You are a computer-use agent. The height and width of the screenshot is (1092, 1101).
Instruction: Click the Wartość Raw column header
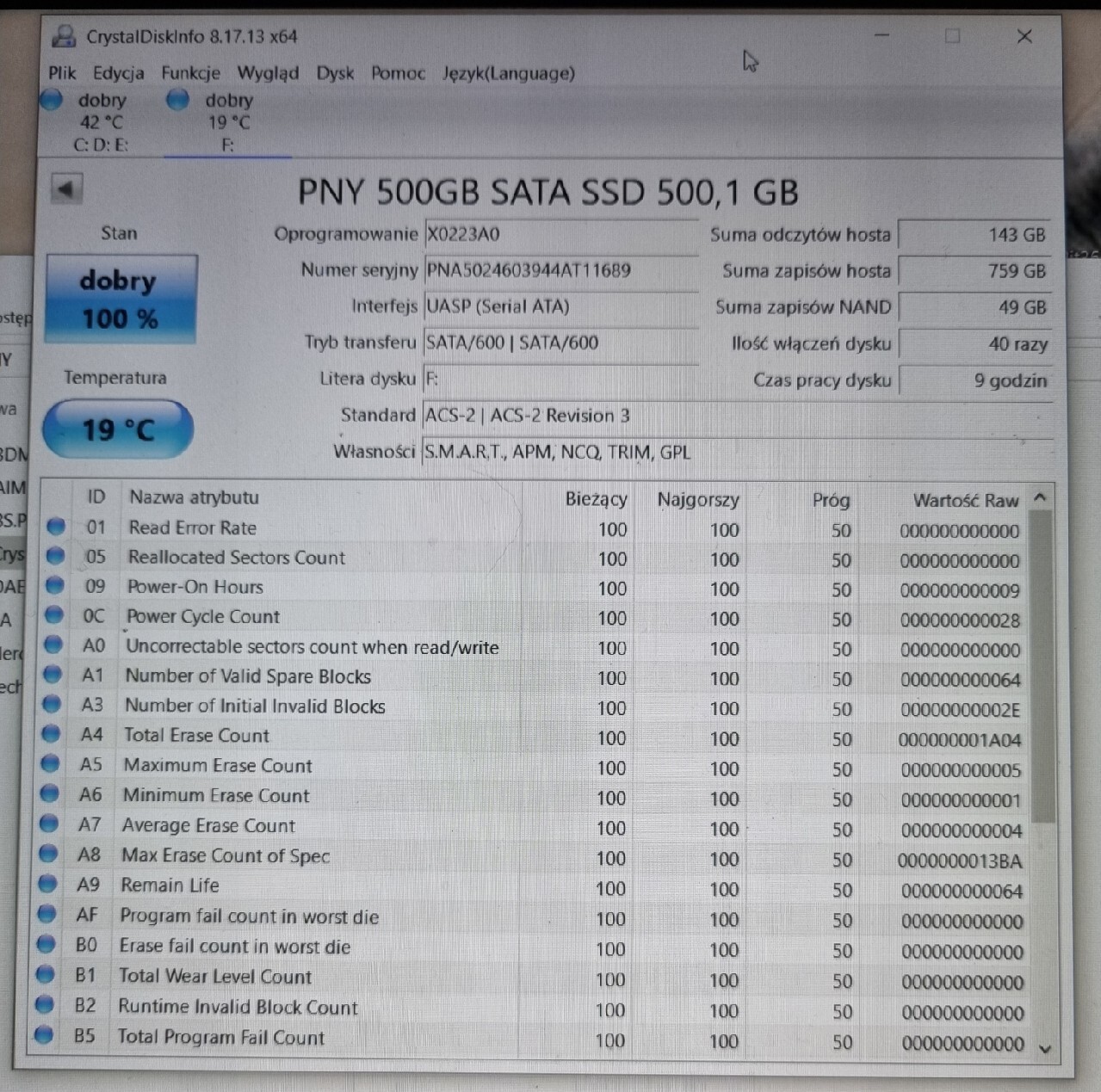(x=965, y=500)
